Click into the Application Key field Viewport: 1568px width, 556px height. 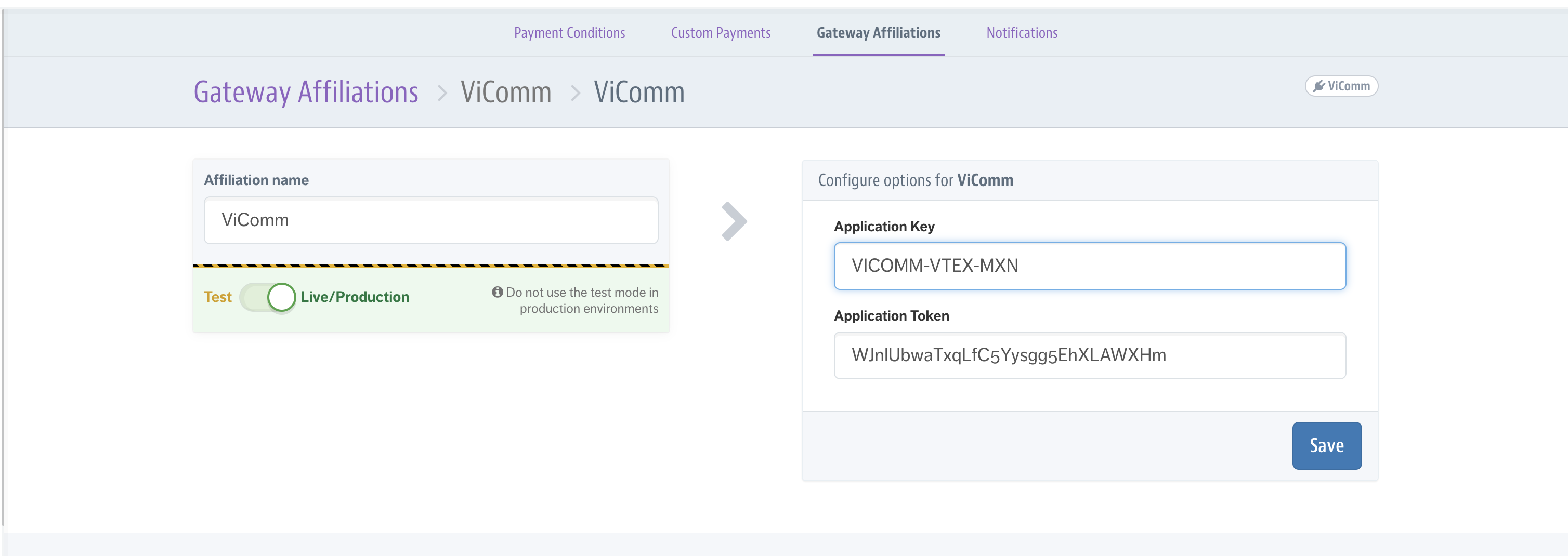(x=1089, y=266)
